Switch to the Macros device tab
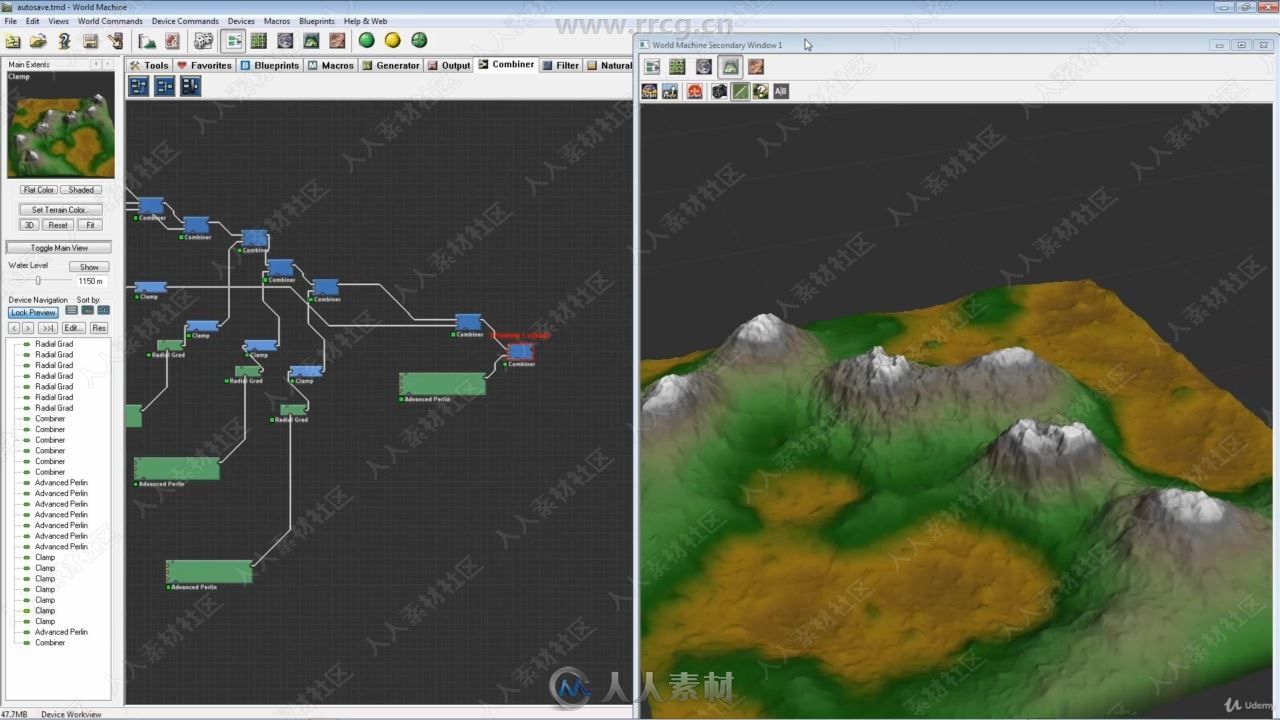 coord(330,65)
